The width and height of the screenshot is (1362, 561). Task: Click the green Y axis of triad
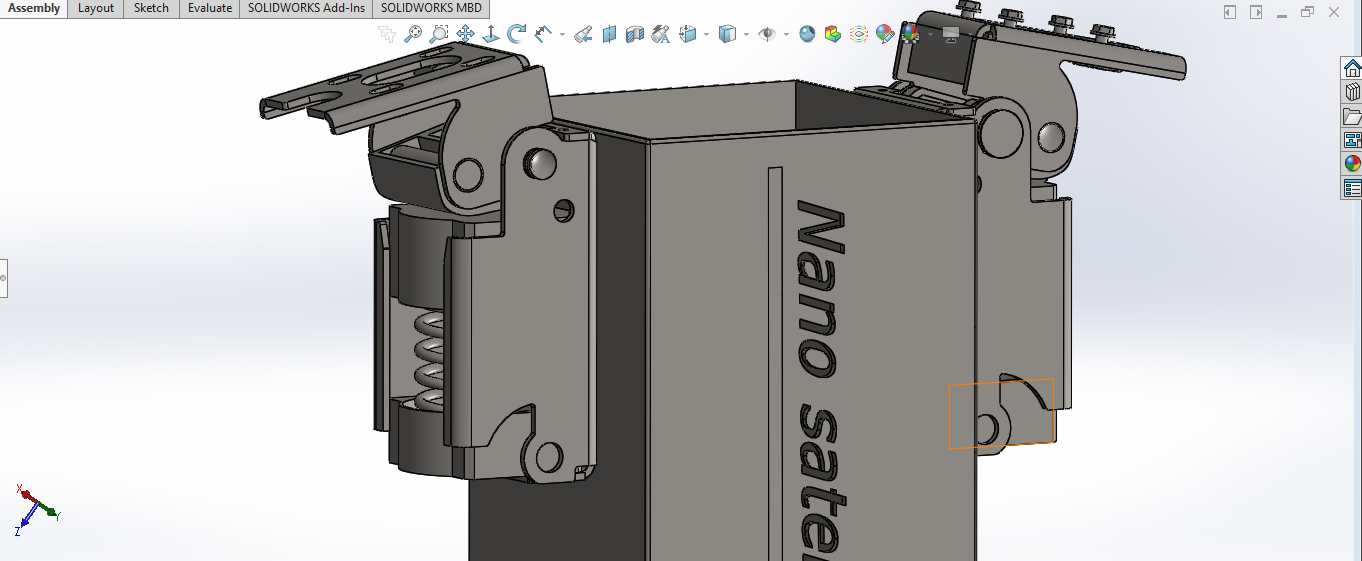49,510
